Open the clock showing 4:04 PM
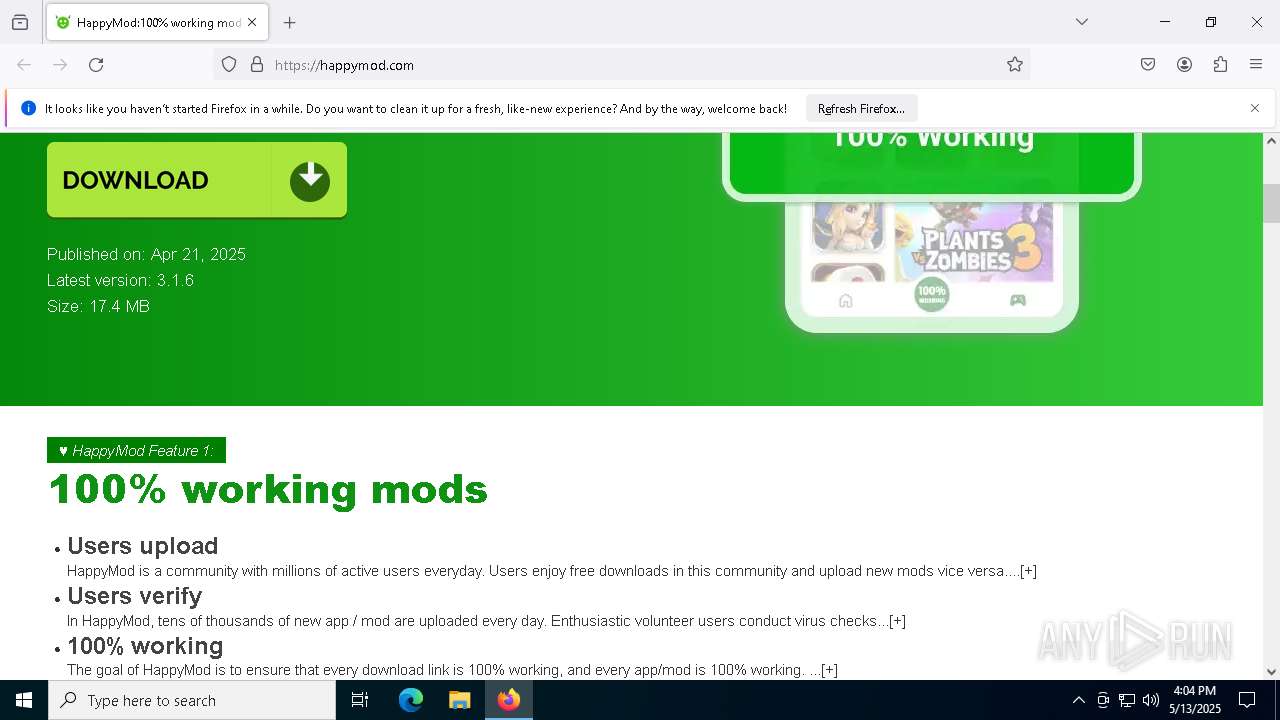1280x720 pixels. (1195, 700)
